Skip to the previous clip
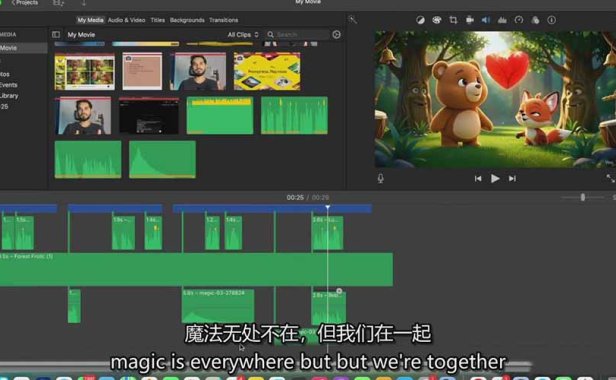The height and width of the screenshot is (380, 616). pos(478,178)
